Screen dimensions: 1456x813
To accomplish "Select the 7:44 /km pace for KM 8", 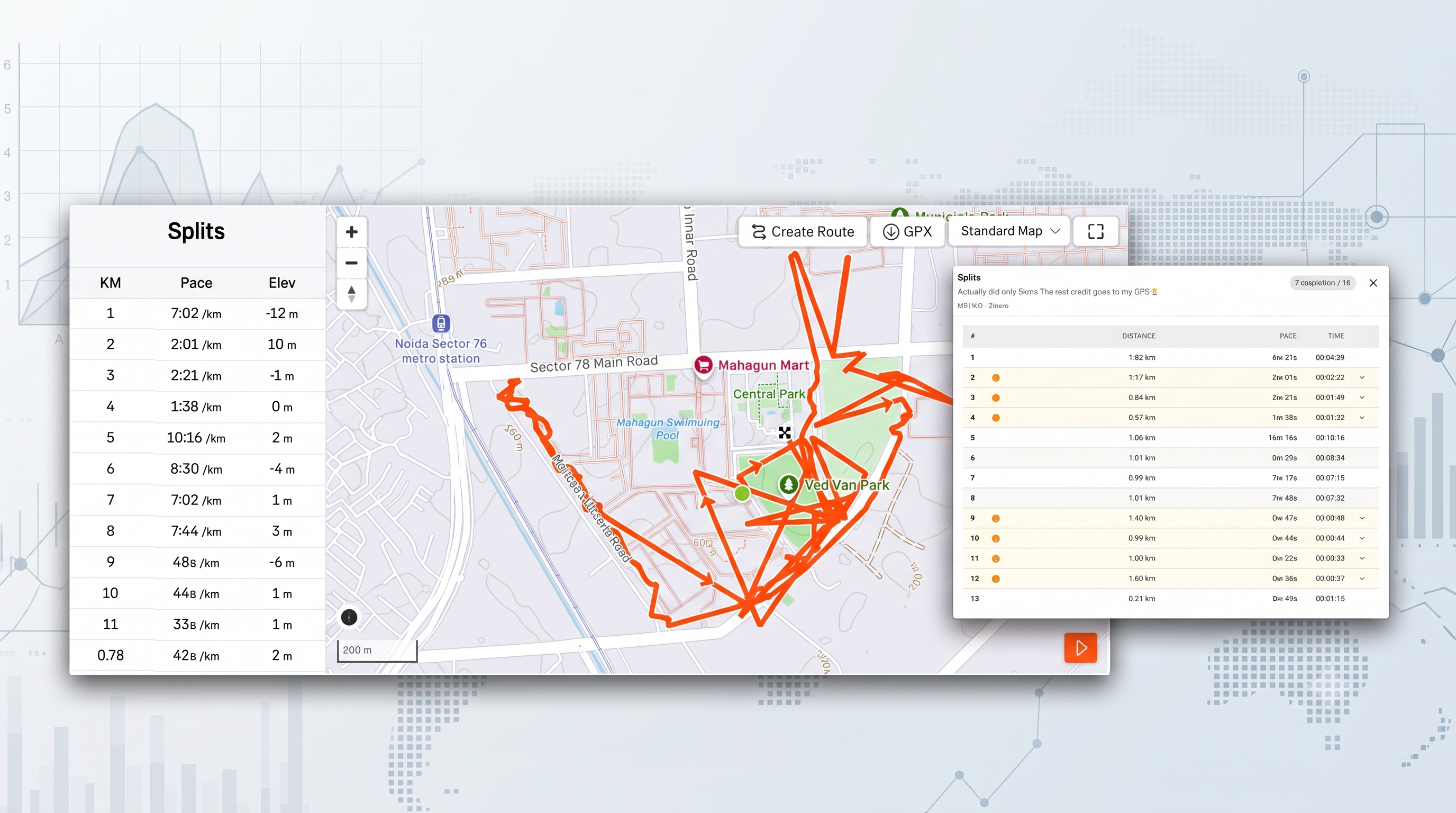I will click(x=196, y=531).
